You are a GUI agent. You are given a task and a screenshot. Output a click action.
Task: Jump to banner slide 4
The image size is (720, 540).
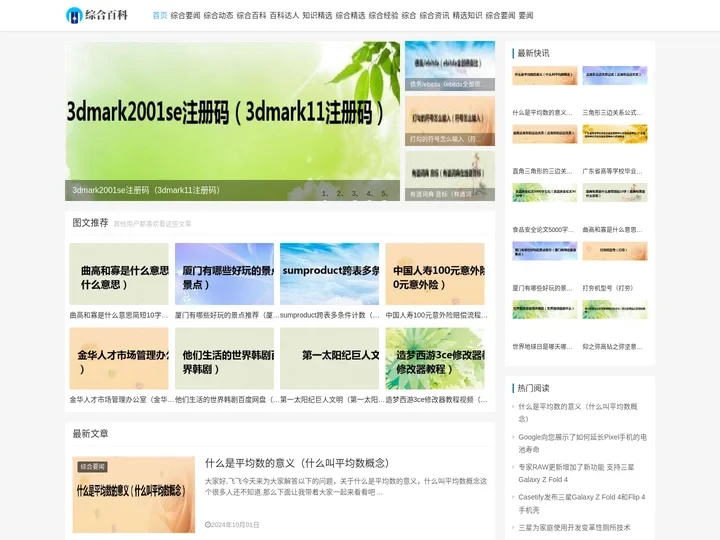pos(370,193)
